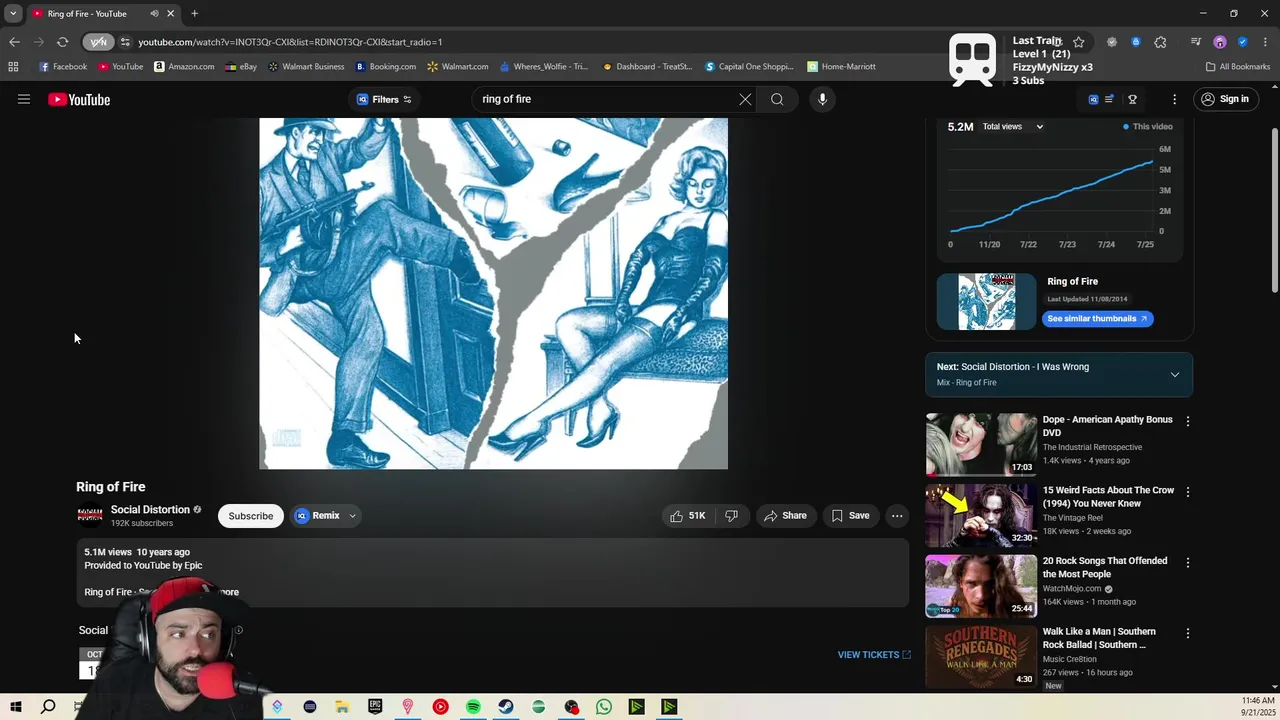Click the Share button
The width and height of the screenshot is (1280, 720).
785,516
